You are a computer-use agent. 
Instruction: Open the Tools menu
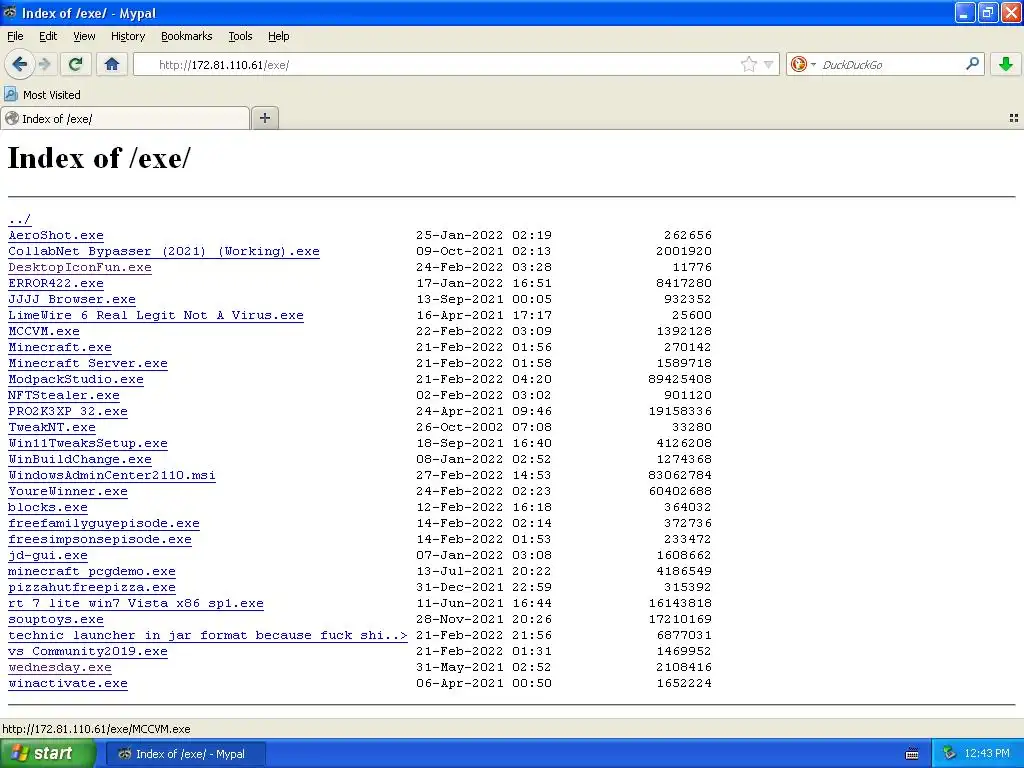coord(240,36)
